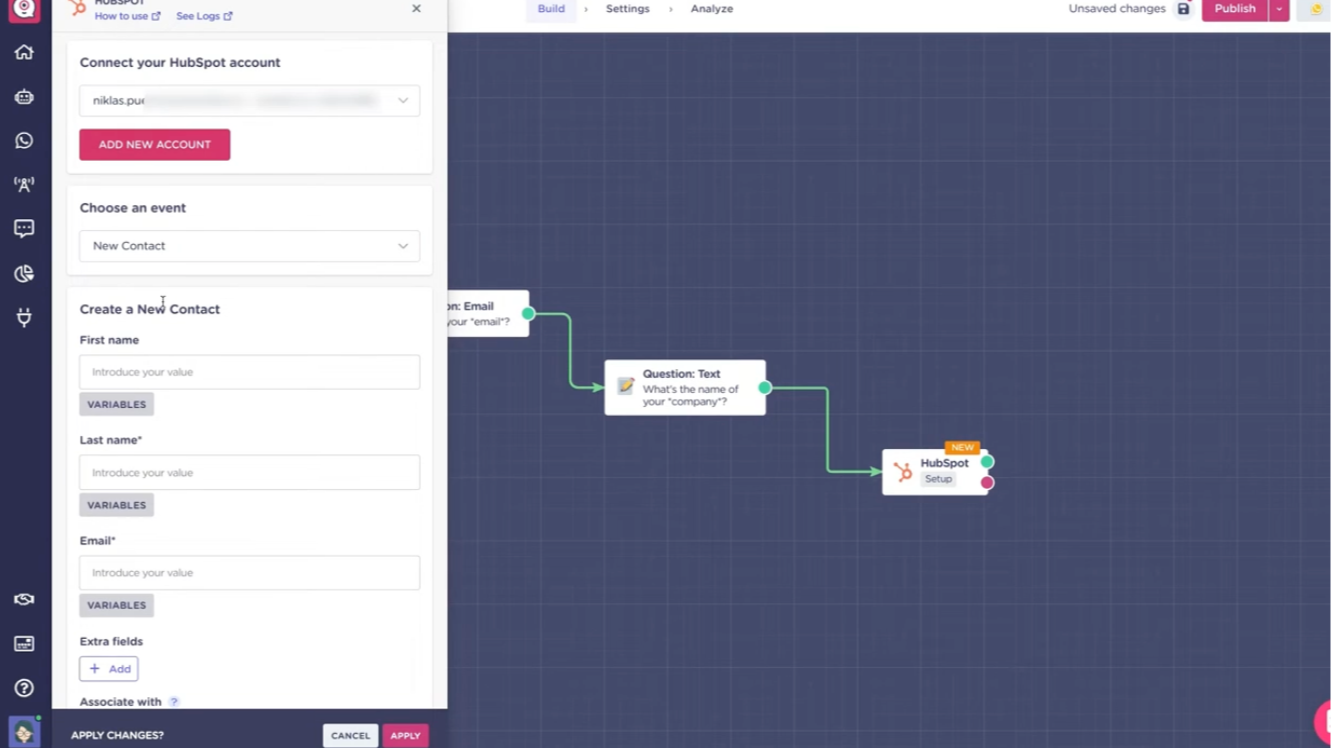Open the billing card icon in sidebar
1331x748 pixels.
pos(24,643)
